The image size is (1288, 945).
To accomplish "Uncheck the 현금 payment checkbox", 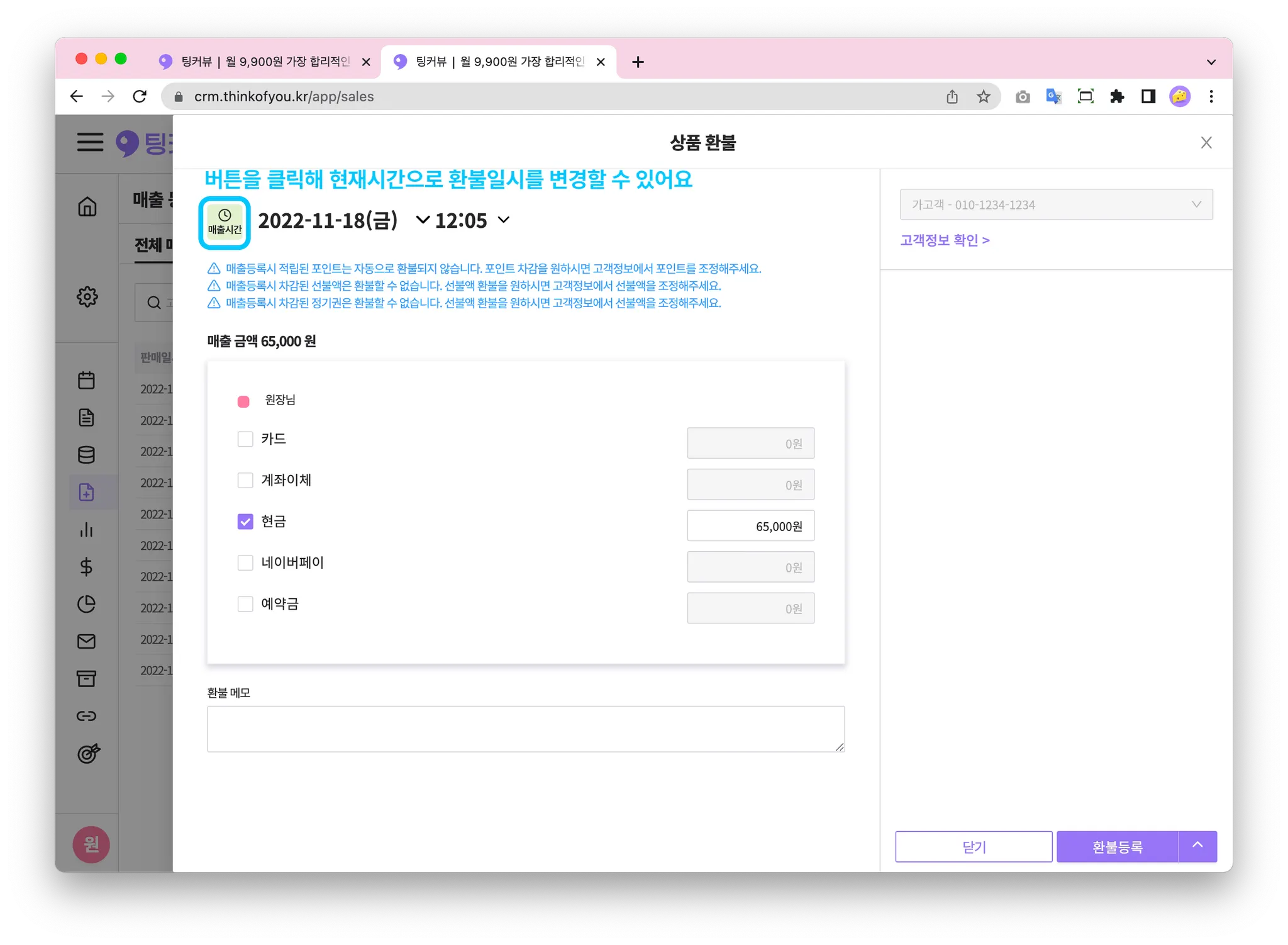I will [x=245, y=522].
